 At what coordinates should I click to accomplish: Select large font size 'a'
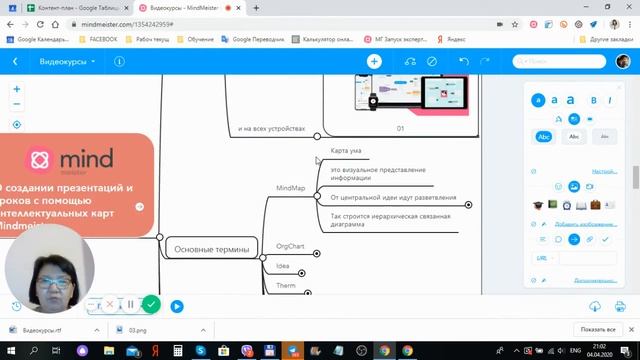coord(570,100)
